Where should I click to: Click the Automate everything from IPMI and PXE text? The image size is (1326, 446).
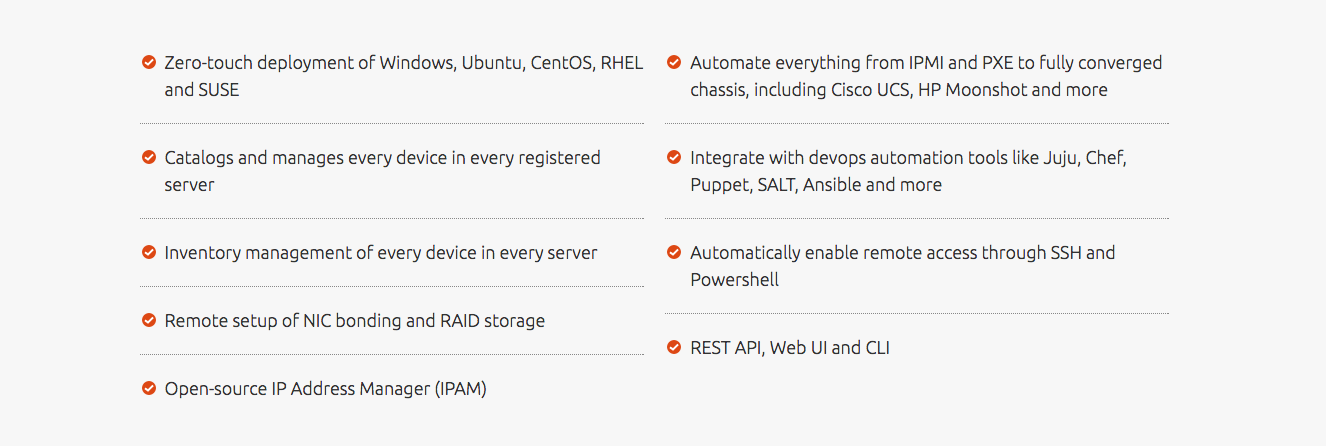coord(926,76)
